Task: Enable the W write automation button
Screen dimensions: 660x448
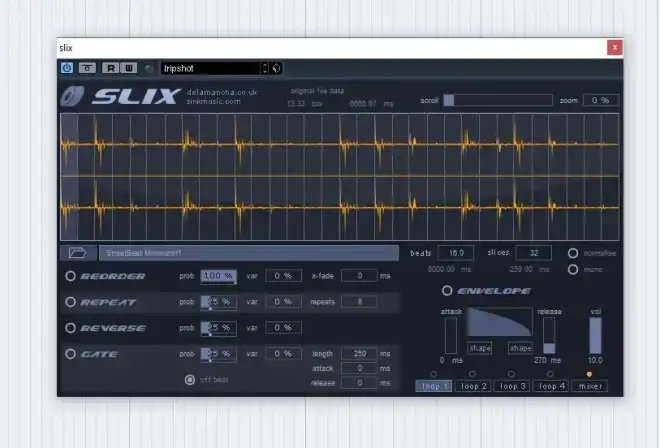Action: tap(129, 68)
